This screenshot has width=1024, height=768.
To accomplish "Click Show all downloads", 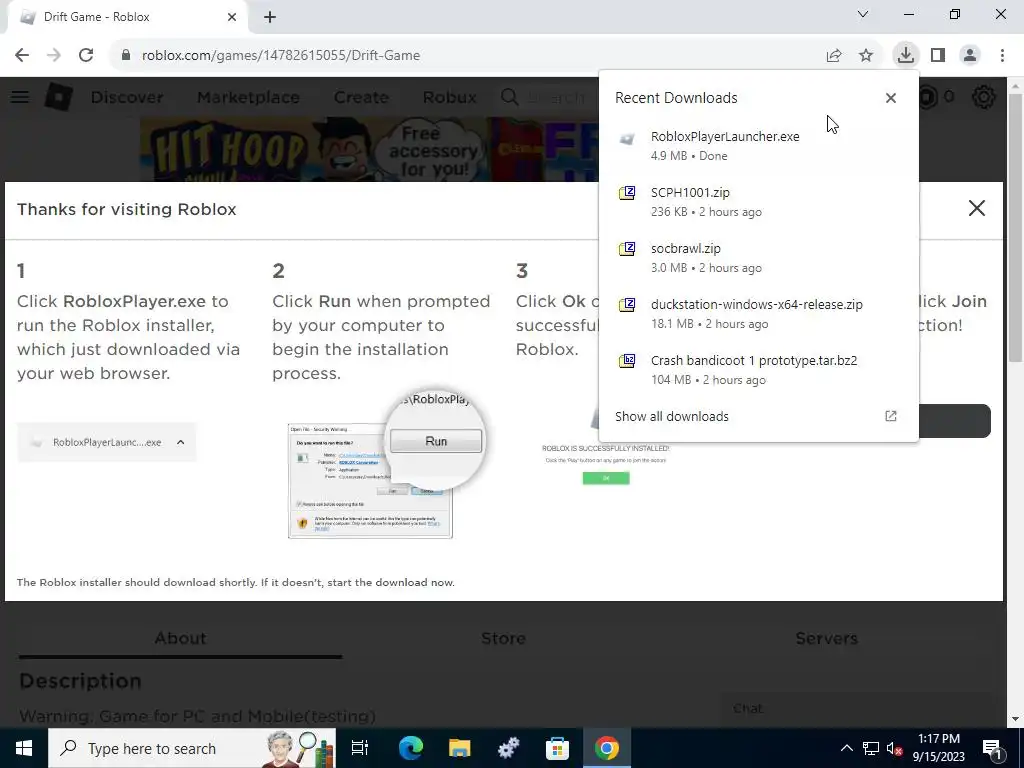I will click(x=671, y=417).
